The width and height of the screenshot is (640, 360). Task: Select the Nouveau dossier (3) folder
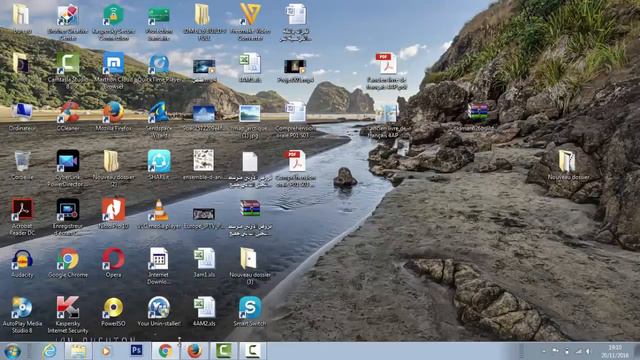tap(248, 259)
